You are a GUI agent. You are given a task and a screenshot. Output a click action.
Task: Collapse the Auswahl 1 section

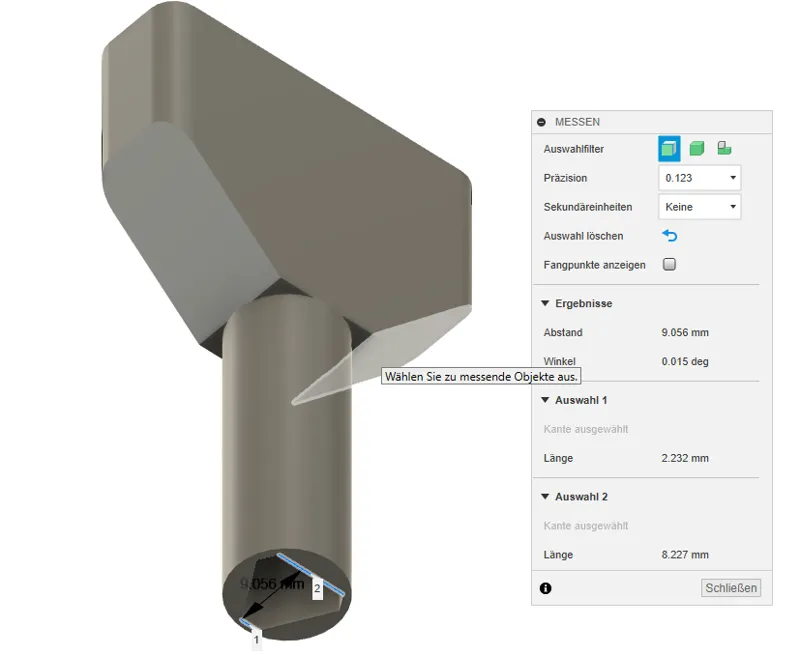pyautogui.click(x=545, y=400)
